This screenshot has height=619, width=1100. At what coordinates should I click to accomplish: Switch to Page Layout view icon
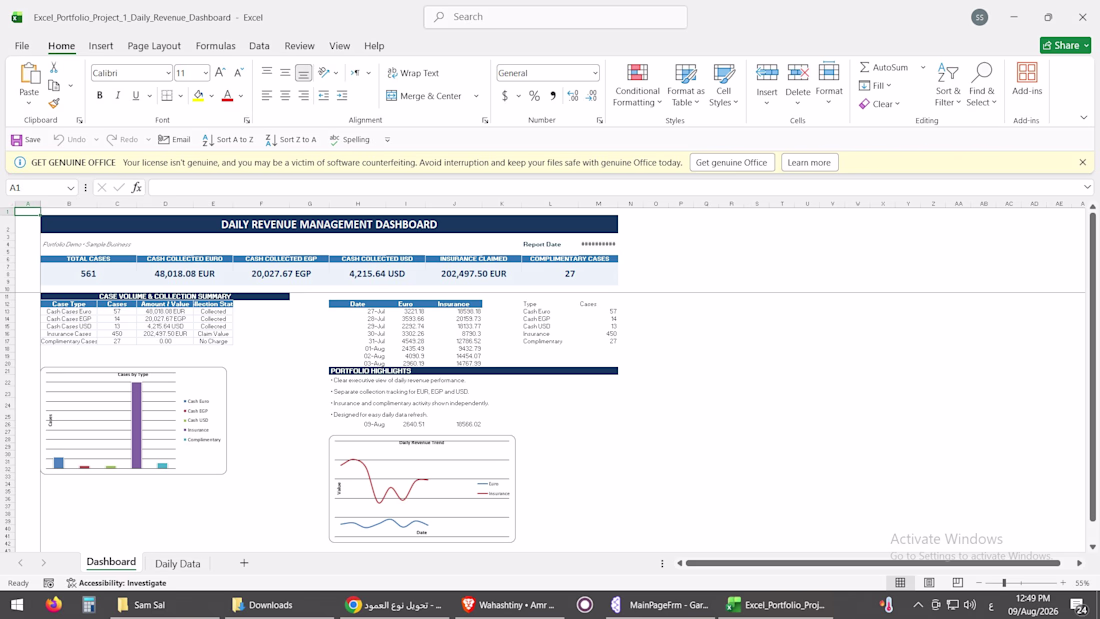point(929,583)
